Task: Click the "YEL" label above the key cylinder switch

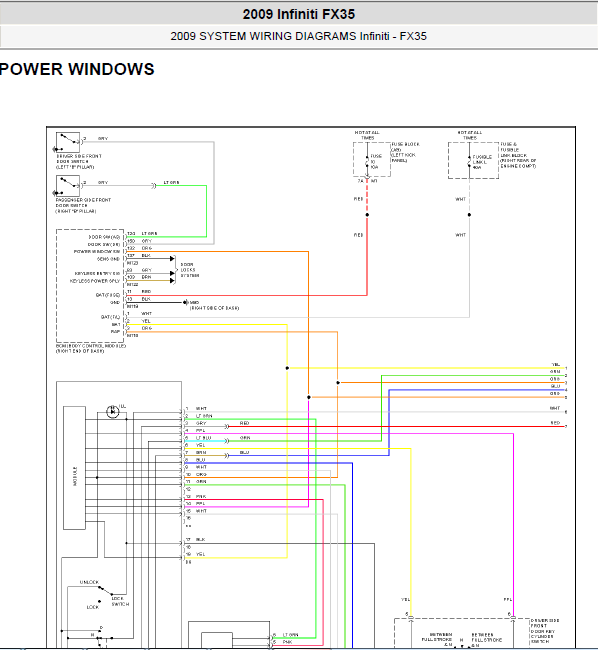Action: click(405, 599)
